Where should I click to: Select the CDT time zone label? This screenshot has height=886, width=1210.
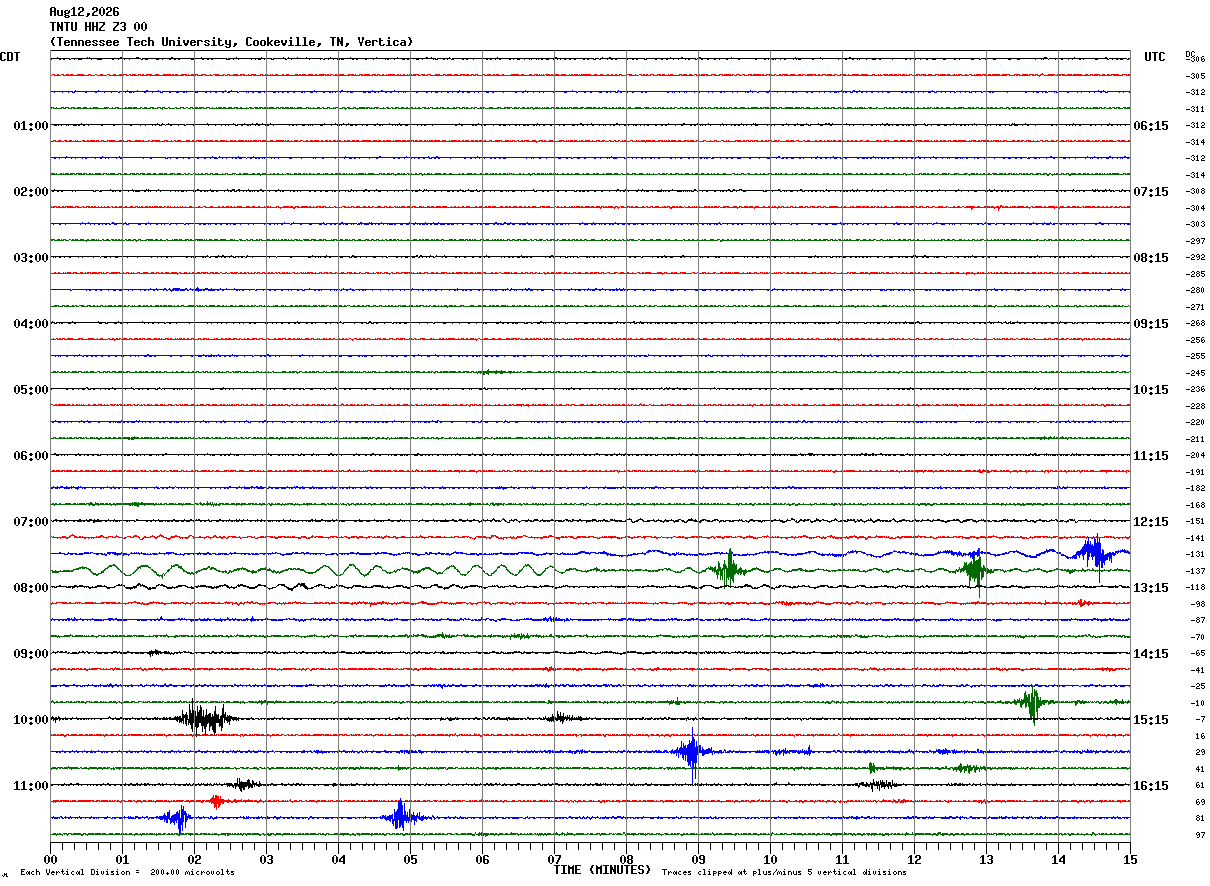pos(10,57)
